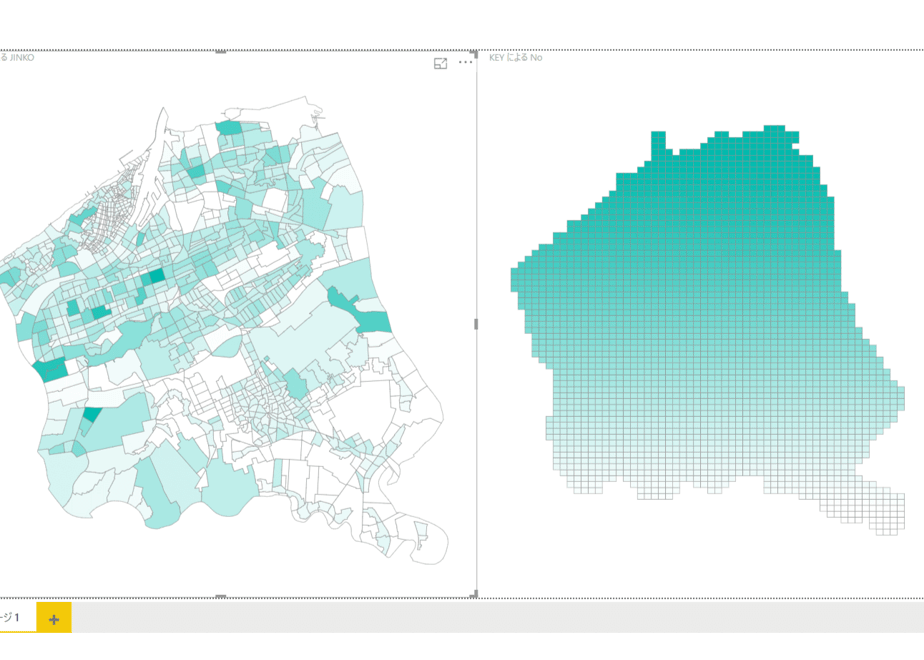Click the bottom-center resize handle of JINKO visual
The image size is (924, 660).
point(220,596)
